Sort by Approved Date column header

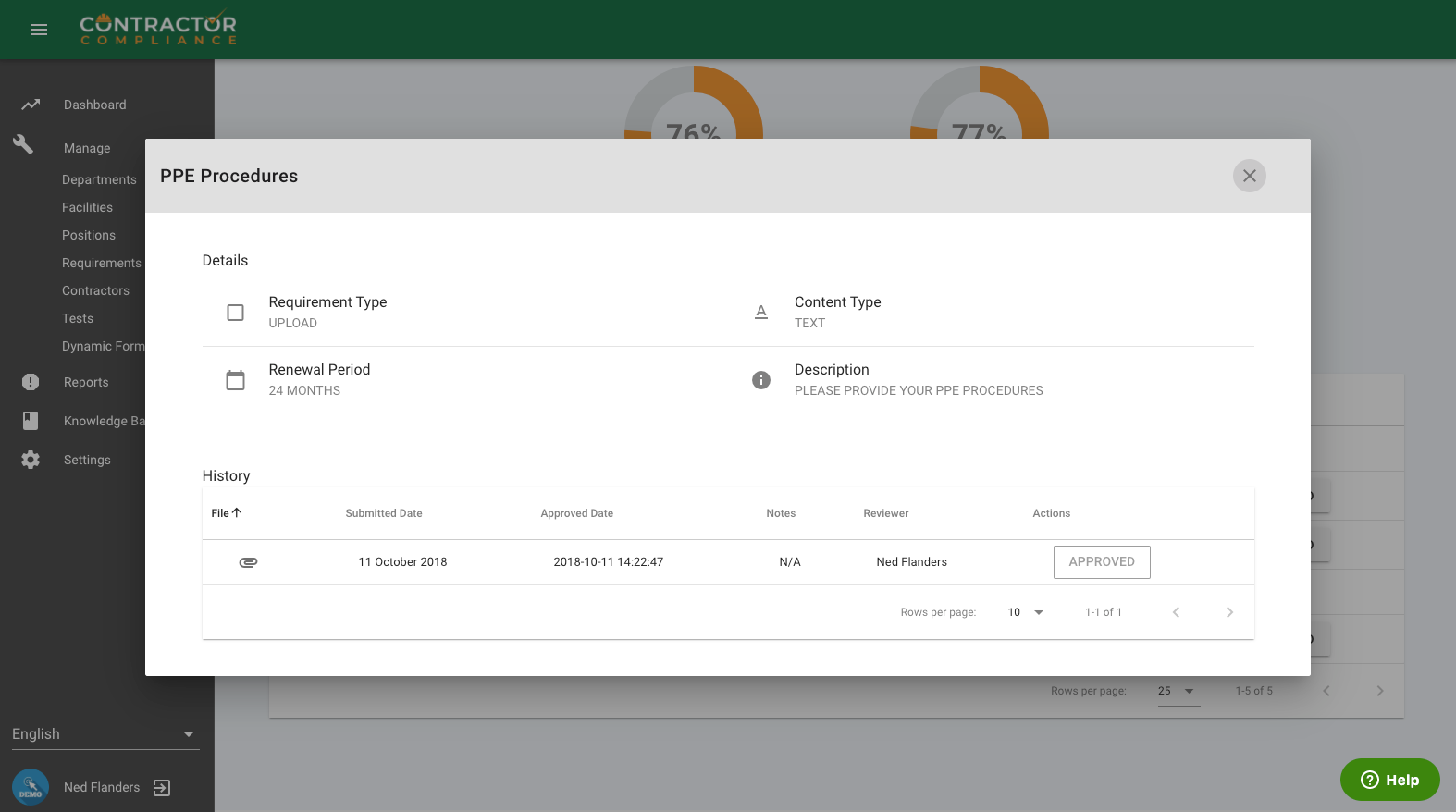click(x=577, y=513)
